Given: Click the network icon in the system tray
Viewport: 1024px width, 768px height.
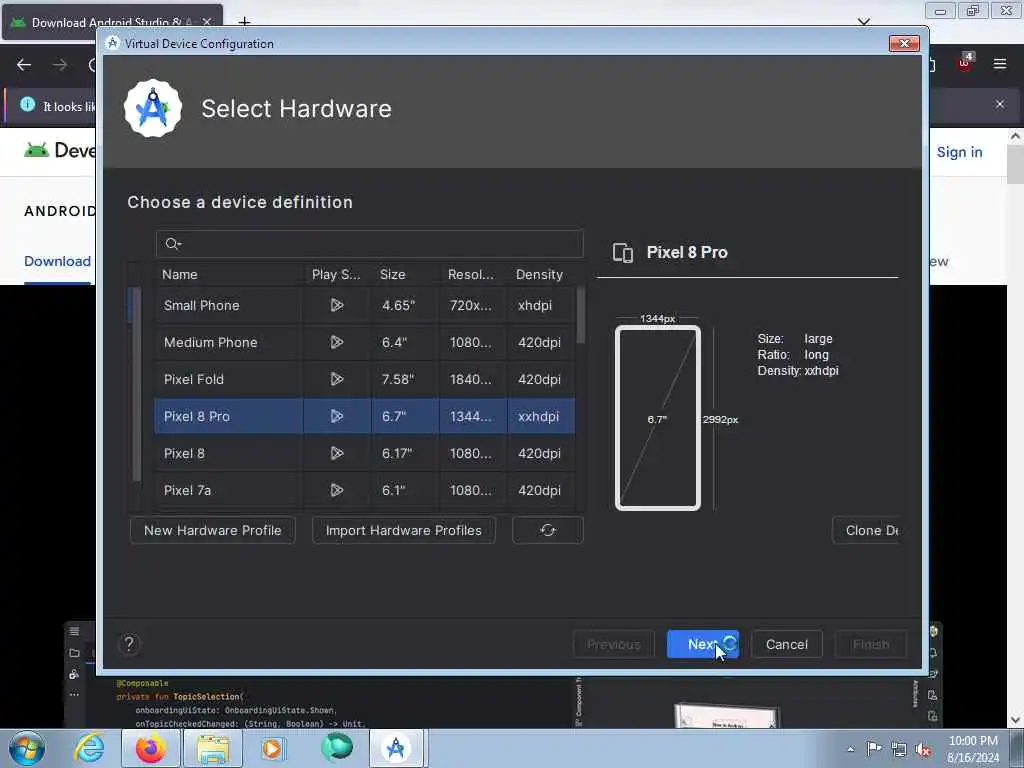Looking at the screenshot, I should coord(899,749).
